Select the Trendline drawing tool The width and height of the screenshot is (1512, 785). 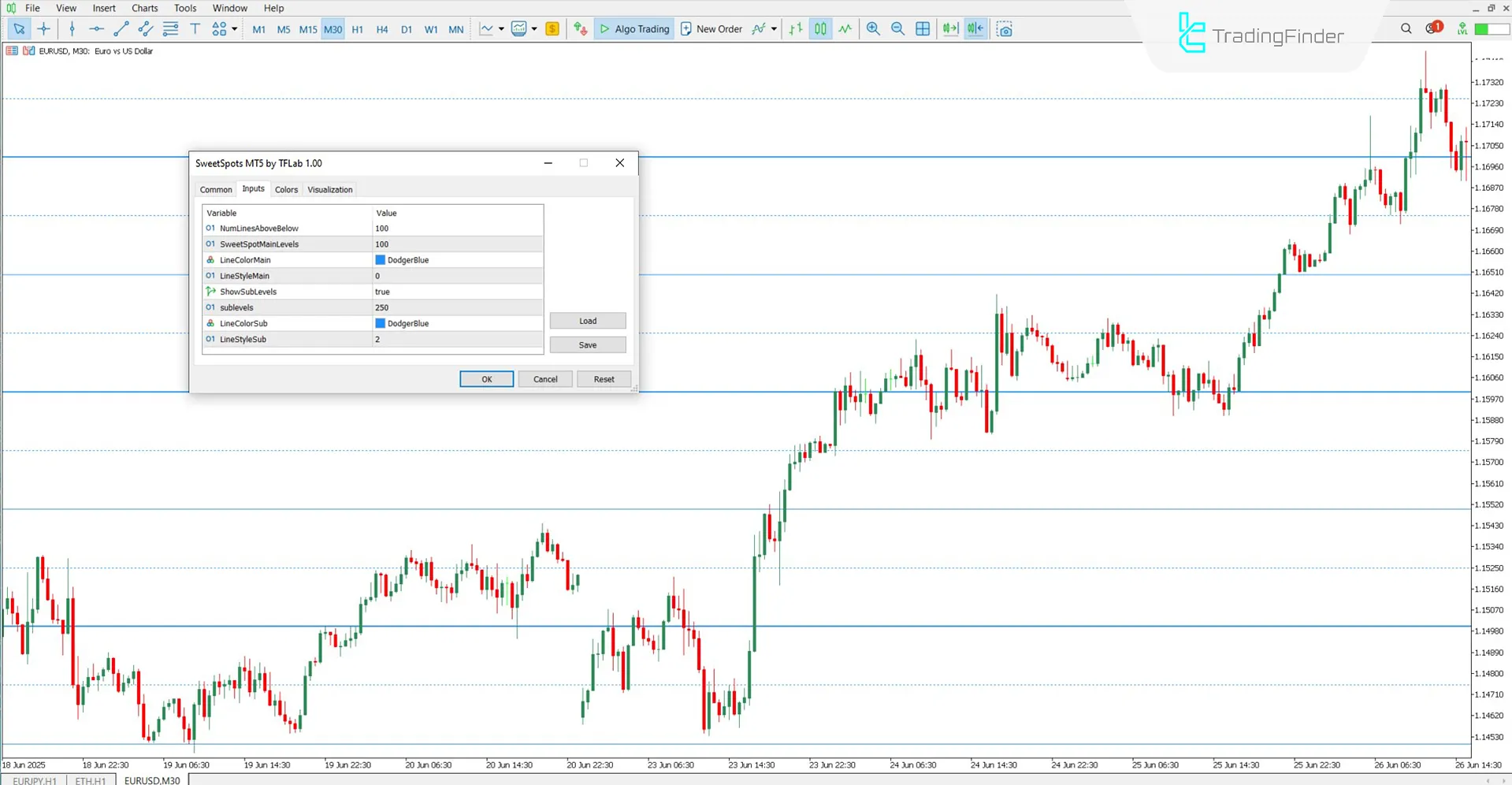click(x=121, y=29)
